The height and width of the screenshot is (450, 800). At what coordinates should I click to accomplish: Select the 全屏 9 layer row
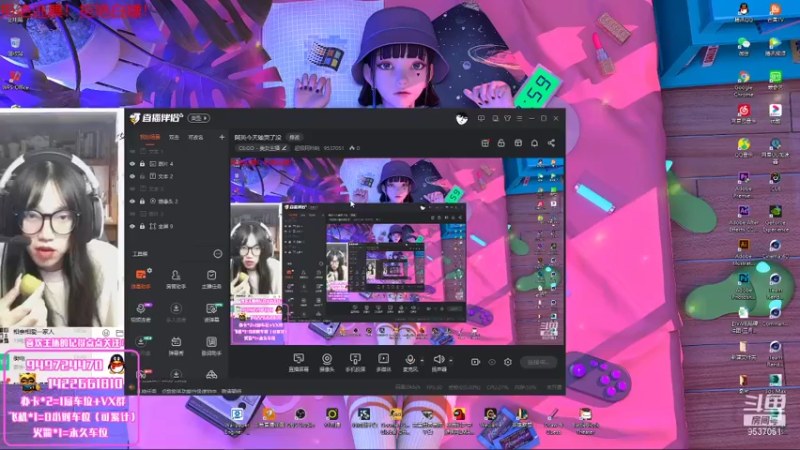176,226
